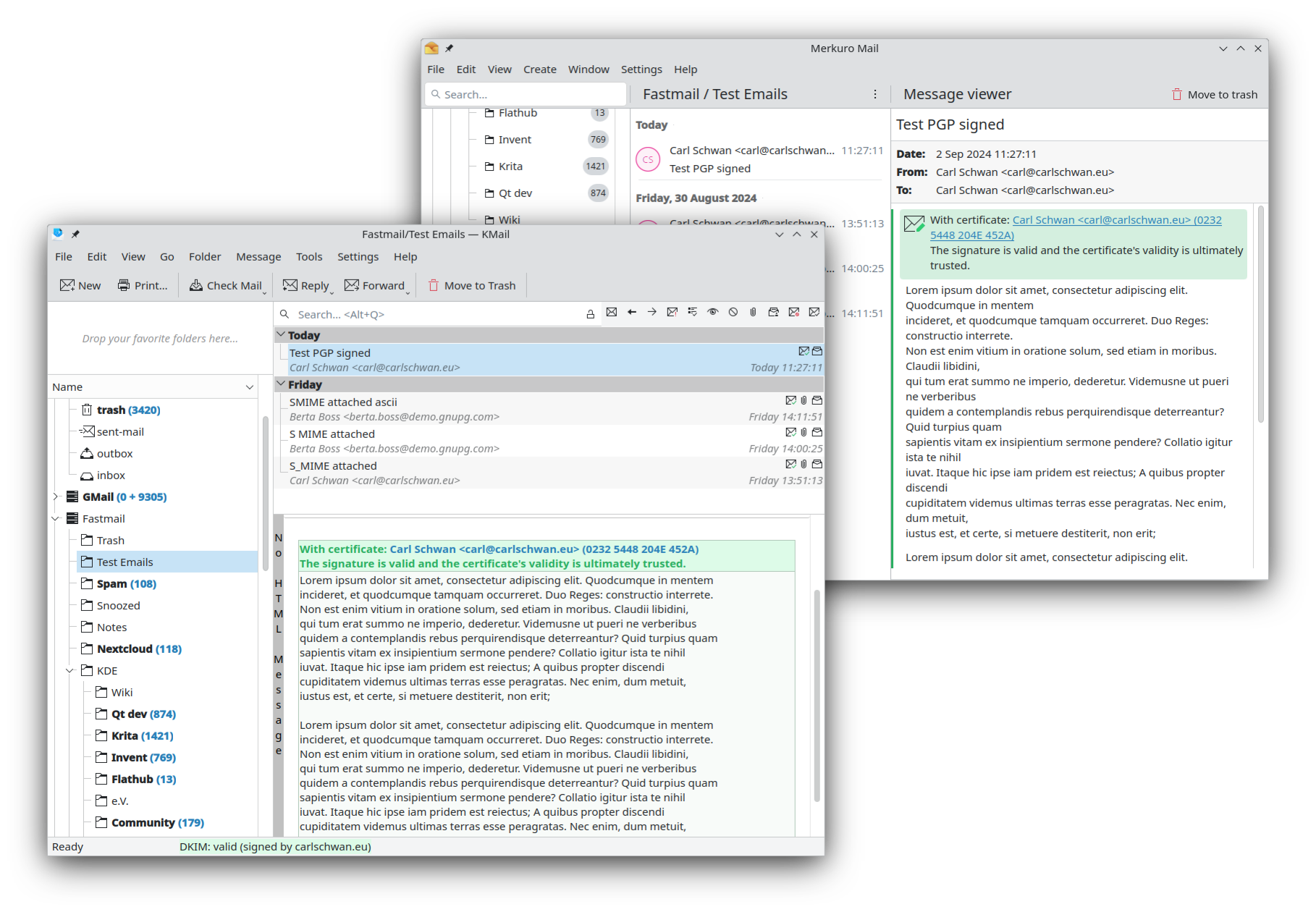Click the pin icon in KMail title bar

(75, 234)
